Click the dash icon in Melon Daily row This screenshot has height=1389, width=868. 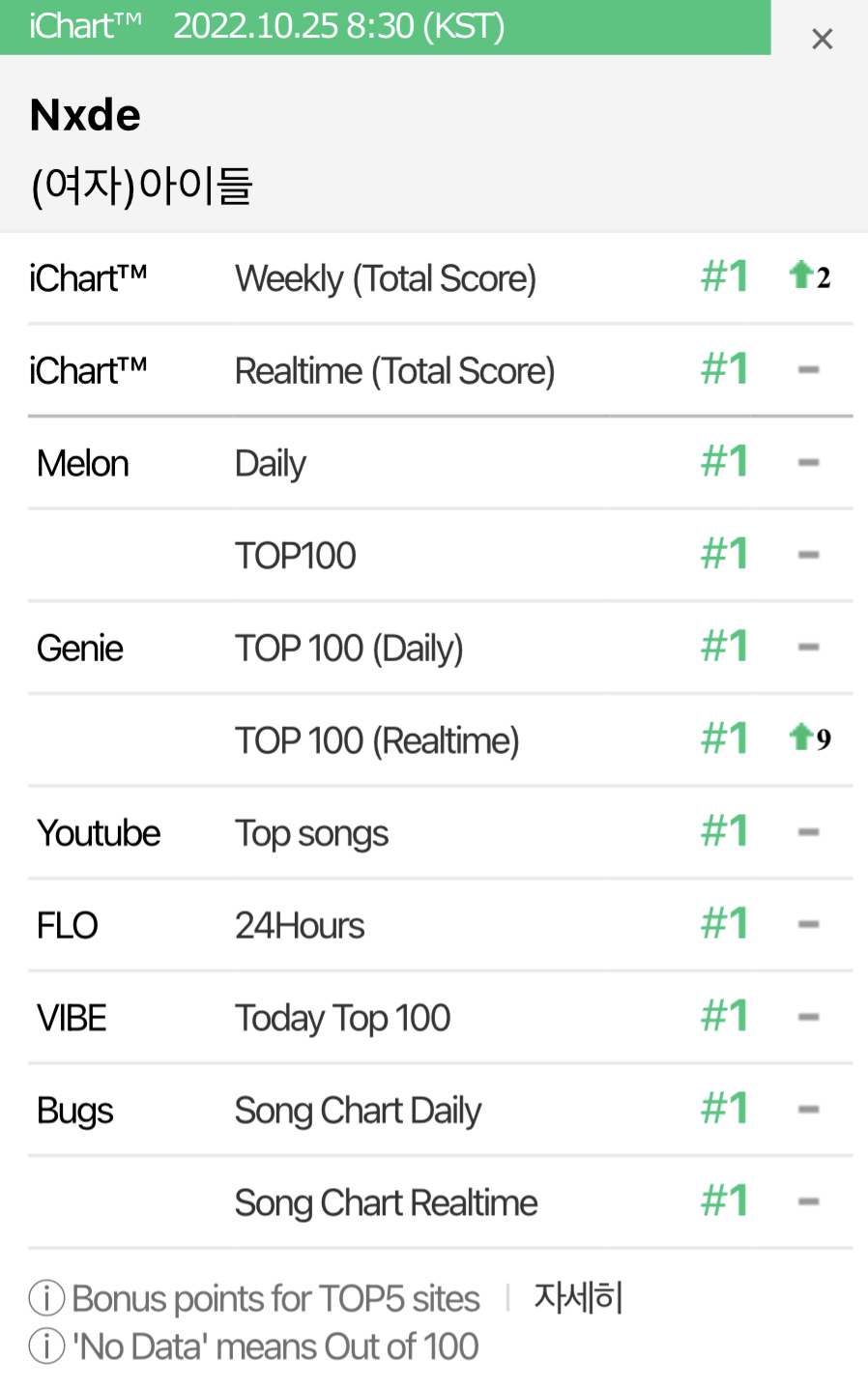pyautogui.click(x=809, y=462)
